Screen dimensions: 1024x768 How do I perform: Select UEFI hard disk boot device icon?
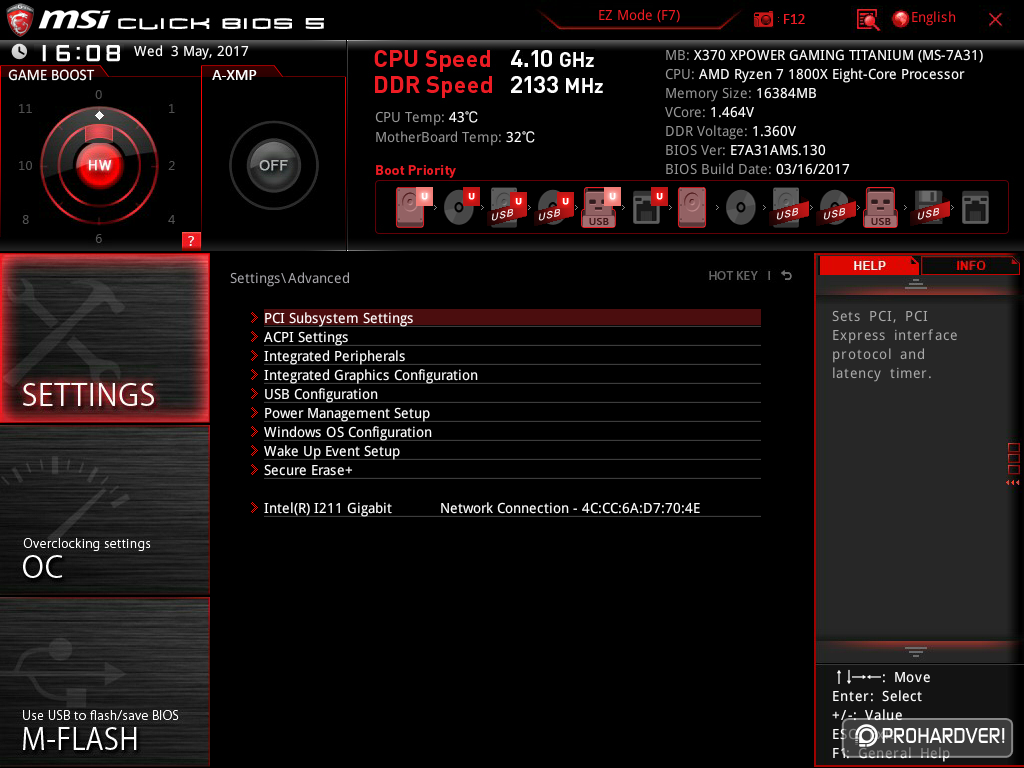[x=413, y=207]
